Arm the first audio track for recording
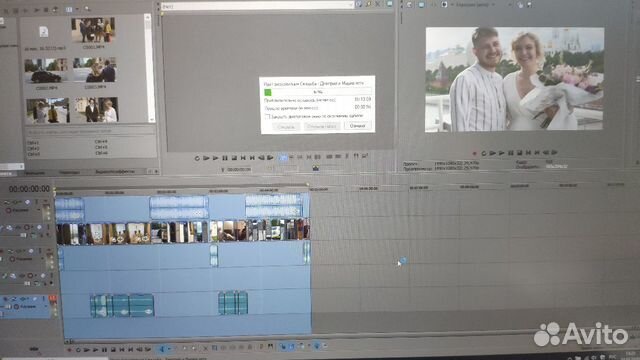This screenshot has height=360, width=640. pyautogui.click(x=9, y=210)
